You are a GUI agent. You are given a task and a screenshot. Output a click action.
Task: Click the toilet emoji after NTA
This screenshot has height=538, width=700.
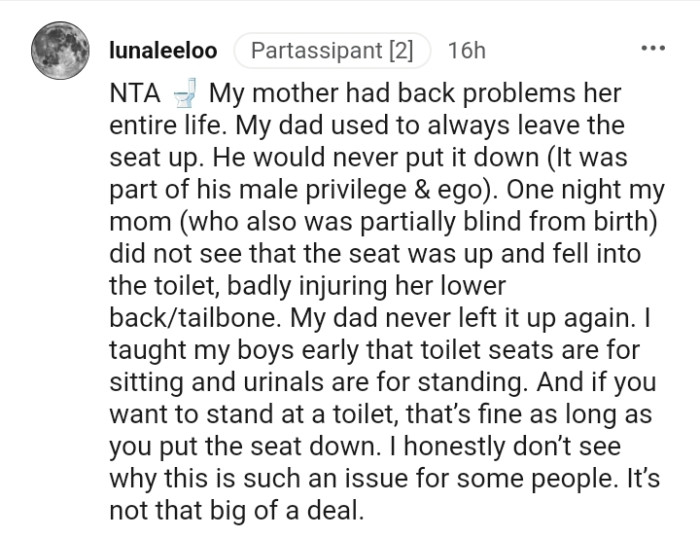[183, 95]
